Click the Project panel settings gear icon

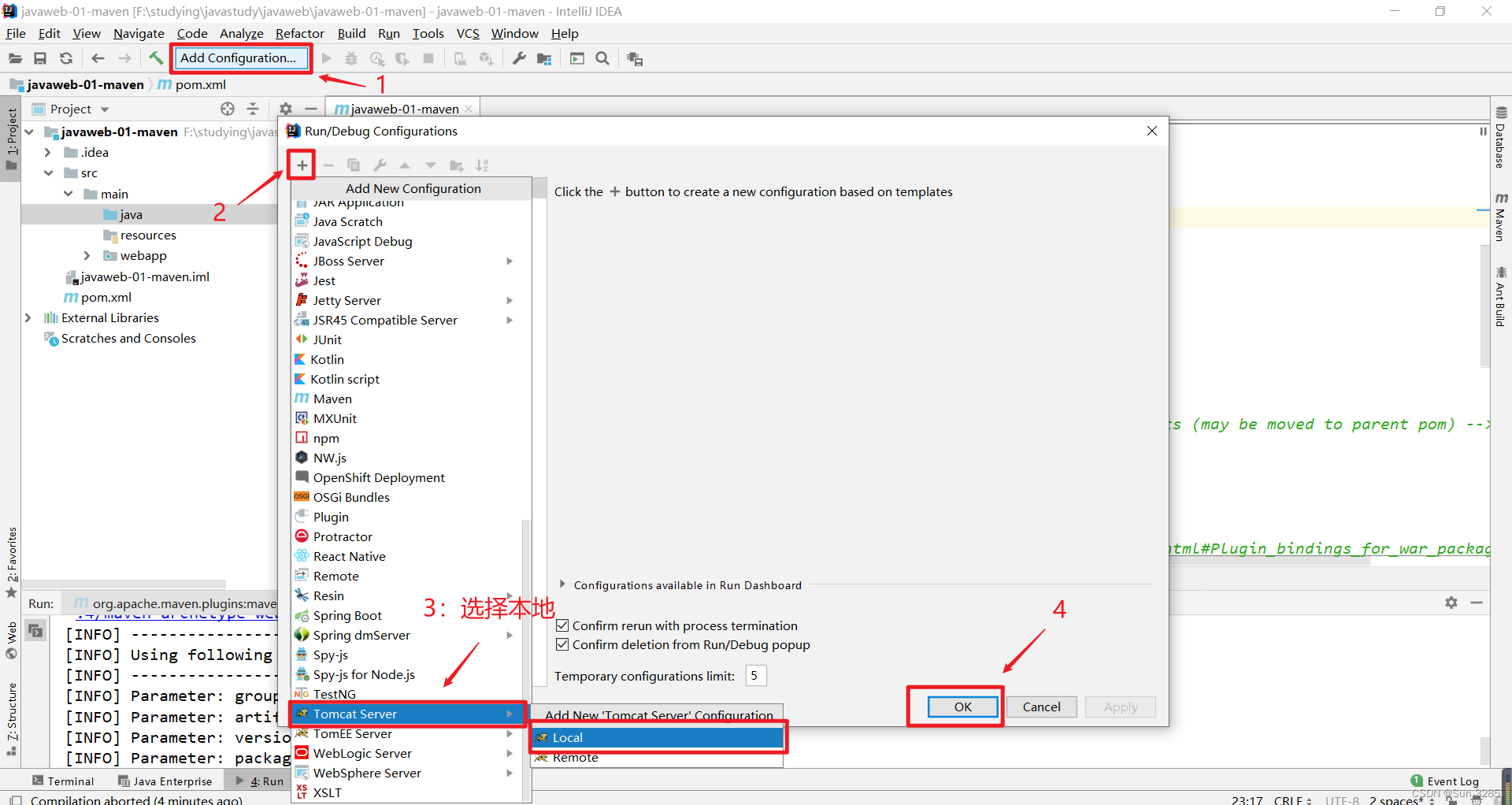[286, 109]
